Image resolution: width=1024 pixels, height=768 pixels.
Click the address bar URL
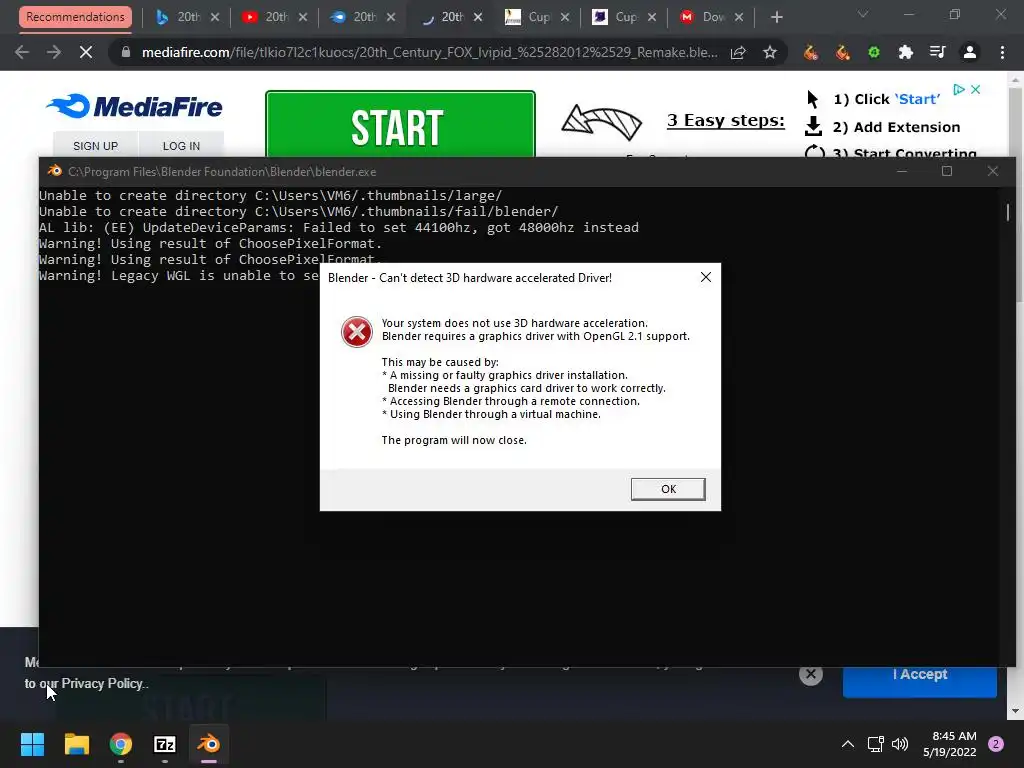tap(430, 52)
